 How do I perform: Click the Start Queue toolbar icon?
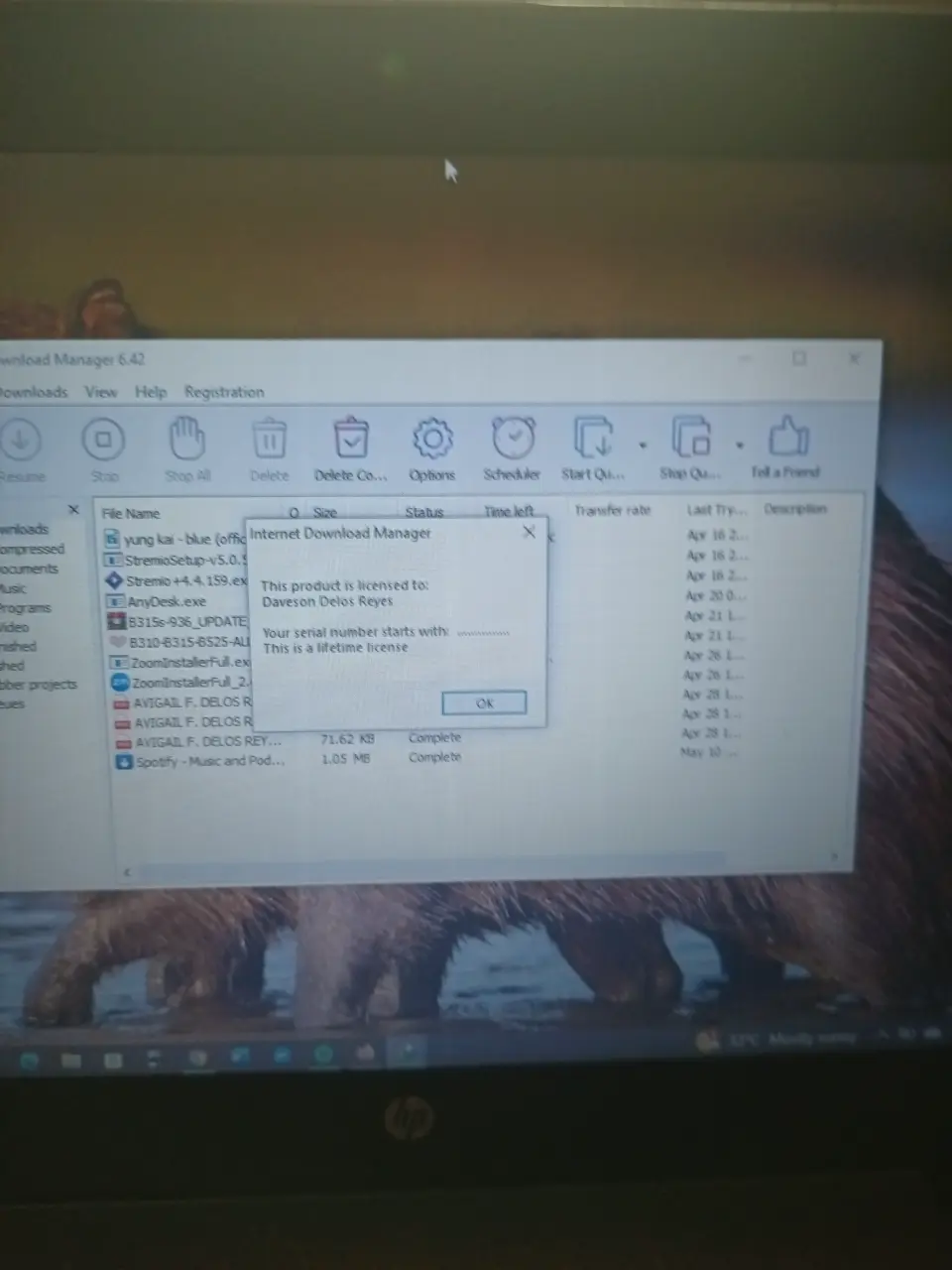click(x=593, y=437)
